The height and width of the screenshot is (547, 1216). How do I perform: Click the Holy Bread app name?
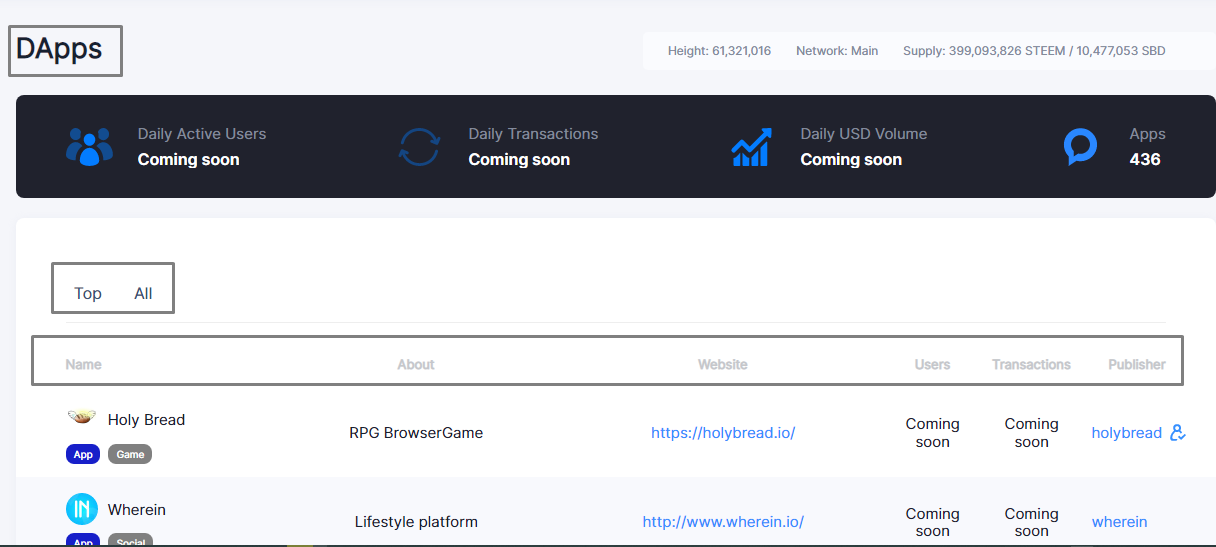146,420
